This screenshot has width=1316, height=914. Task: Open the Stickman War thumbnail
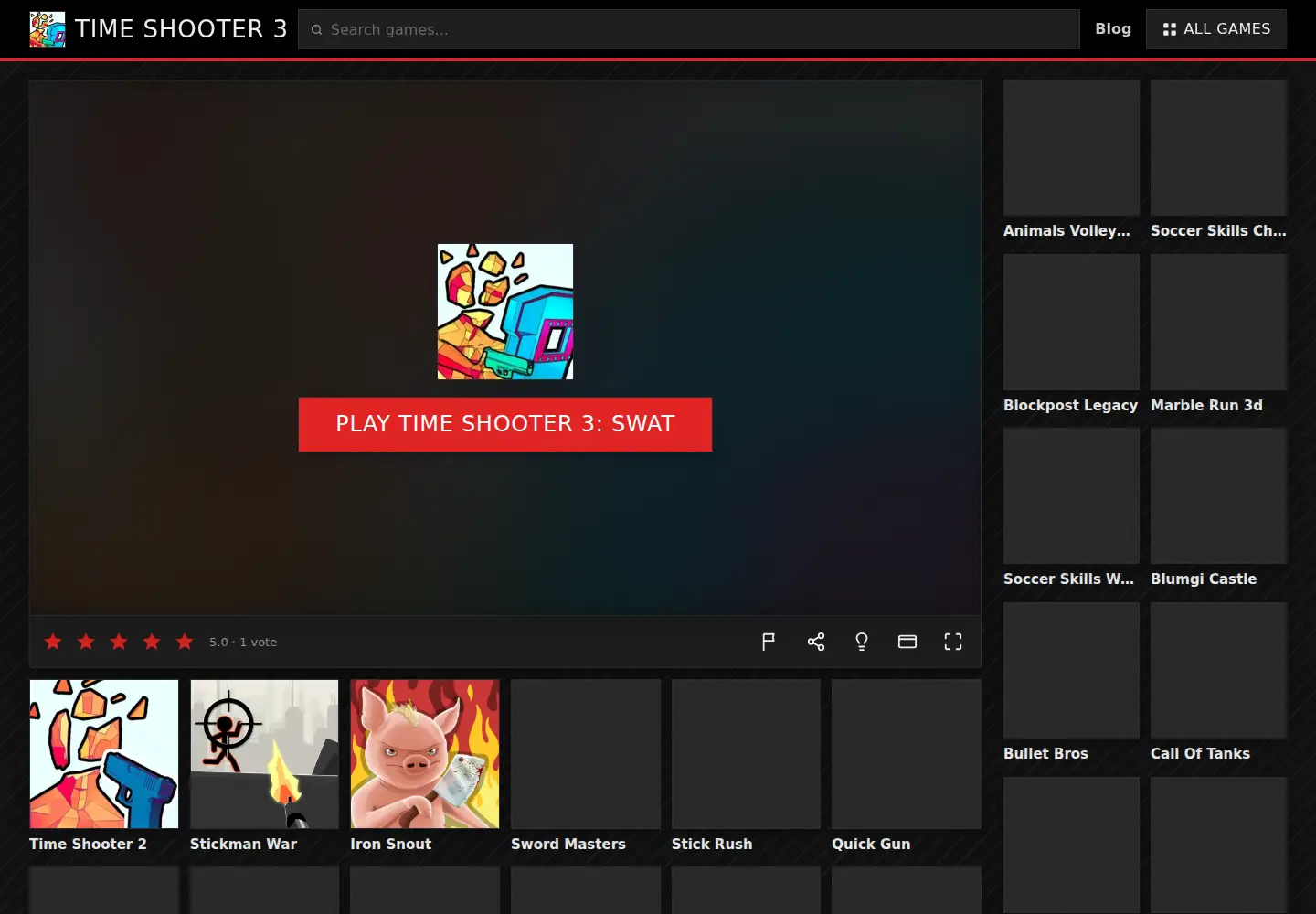tap(264, 754)
